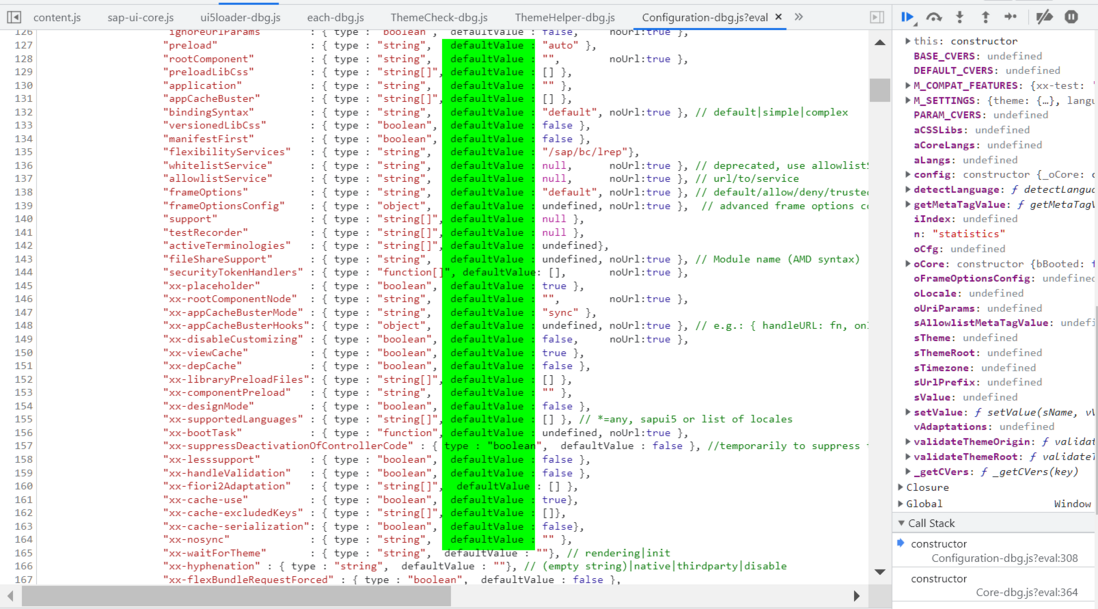Toggle pause on exceptions
The height and width of the screenshot is (609, 1098).
click(1071, 17)
